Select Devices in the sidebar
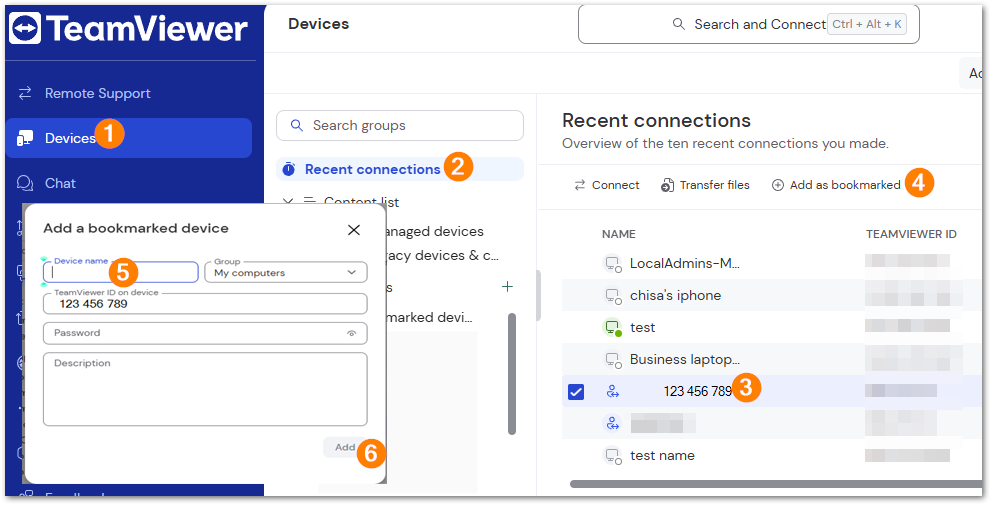The height and width of the screenshot is (505, 991). click(129, 138)
